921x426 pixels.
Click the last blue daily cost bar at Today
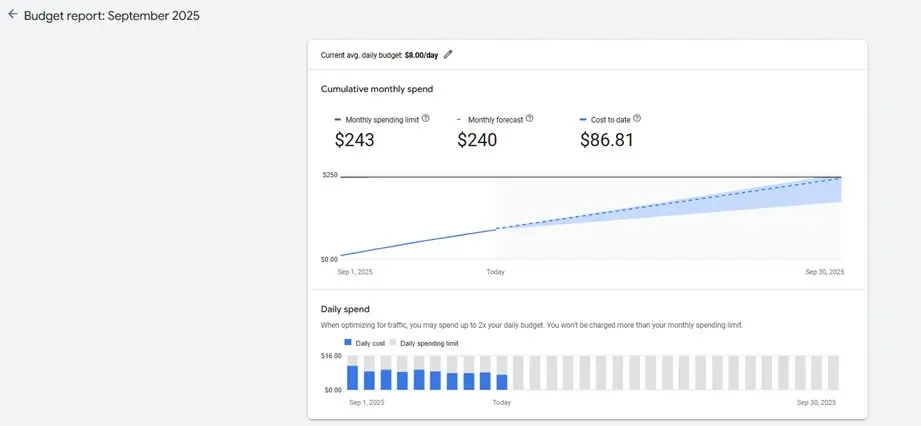point(502,381)
